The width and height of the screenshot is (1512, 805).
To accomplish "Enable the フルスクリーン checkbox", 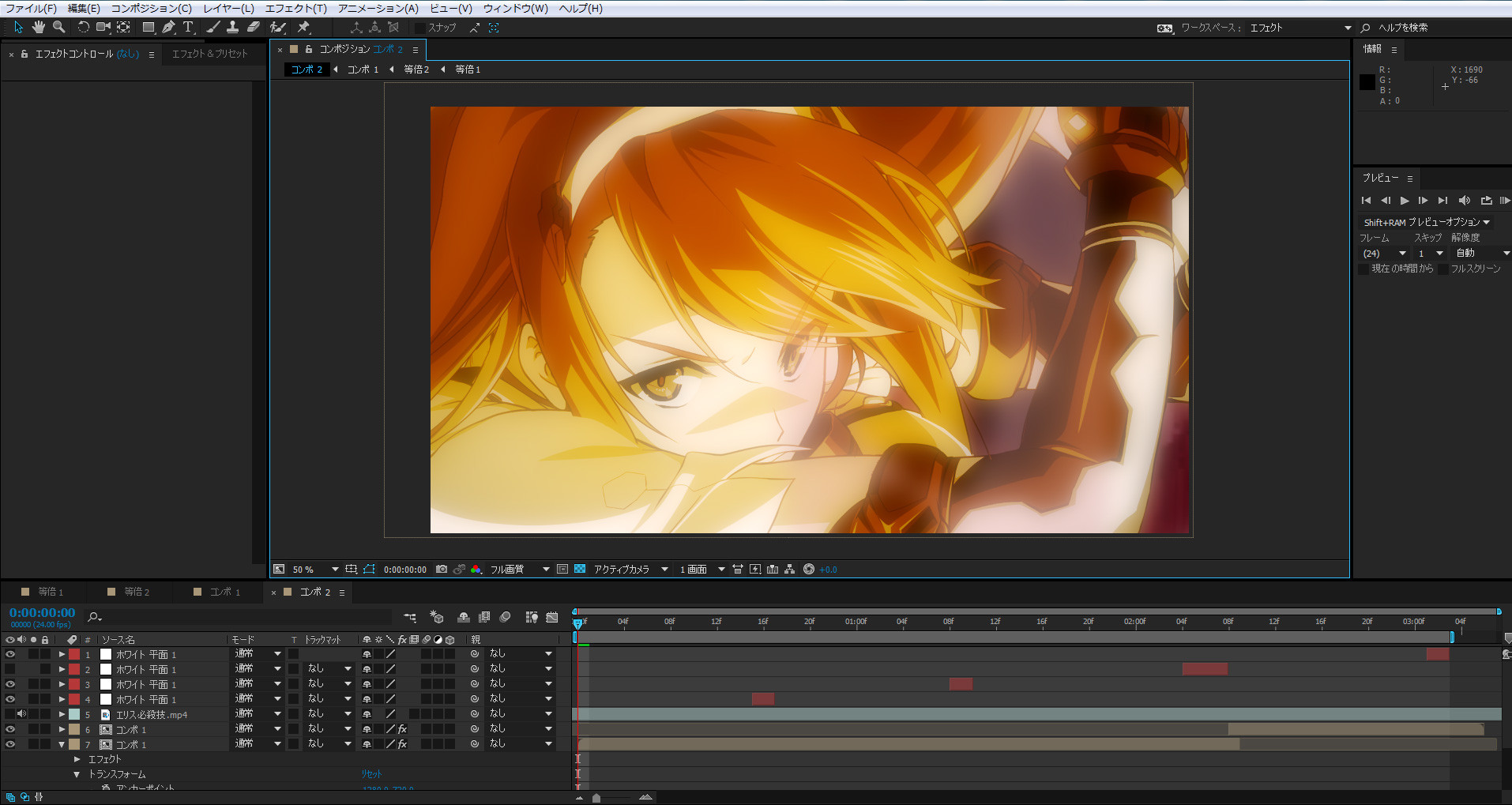I will tap(1443, 269).
